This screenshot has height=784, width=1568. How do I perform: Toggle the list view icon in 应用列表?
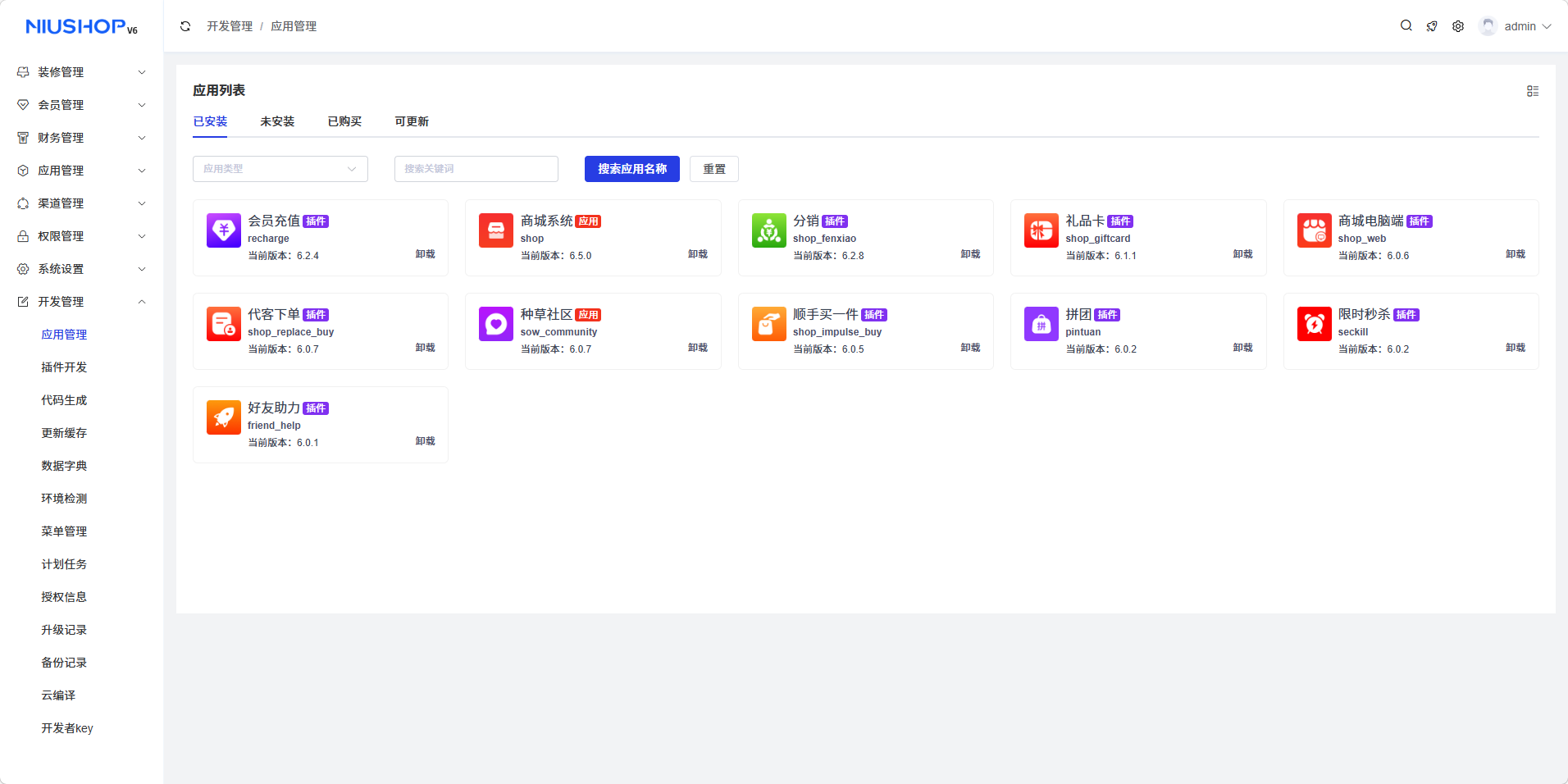click(x=1532, y=91)
